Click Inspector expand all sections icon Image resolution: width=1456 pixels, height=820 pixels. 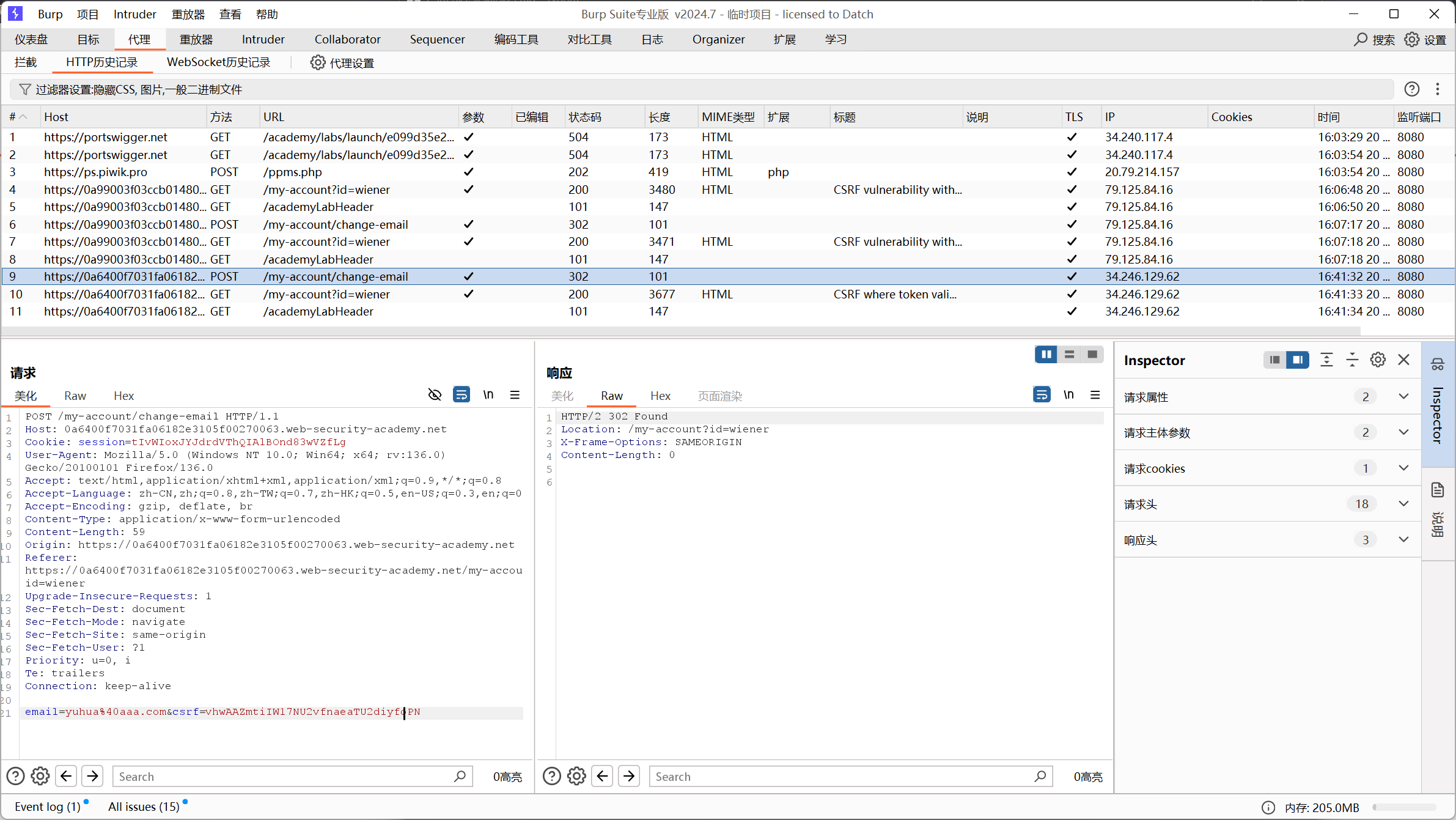(x=1326, y=360)
